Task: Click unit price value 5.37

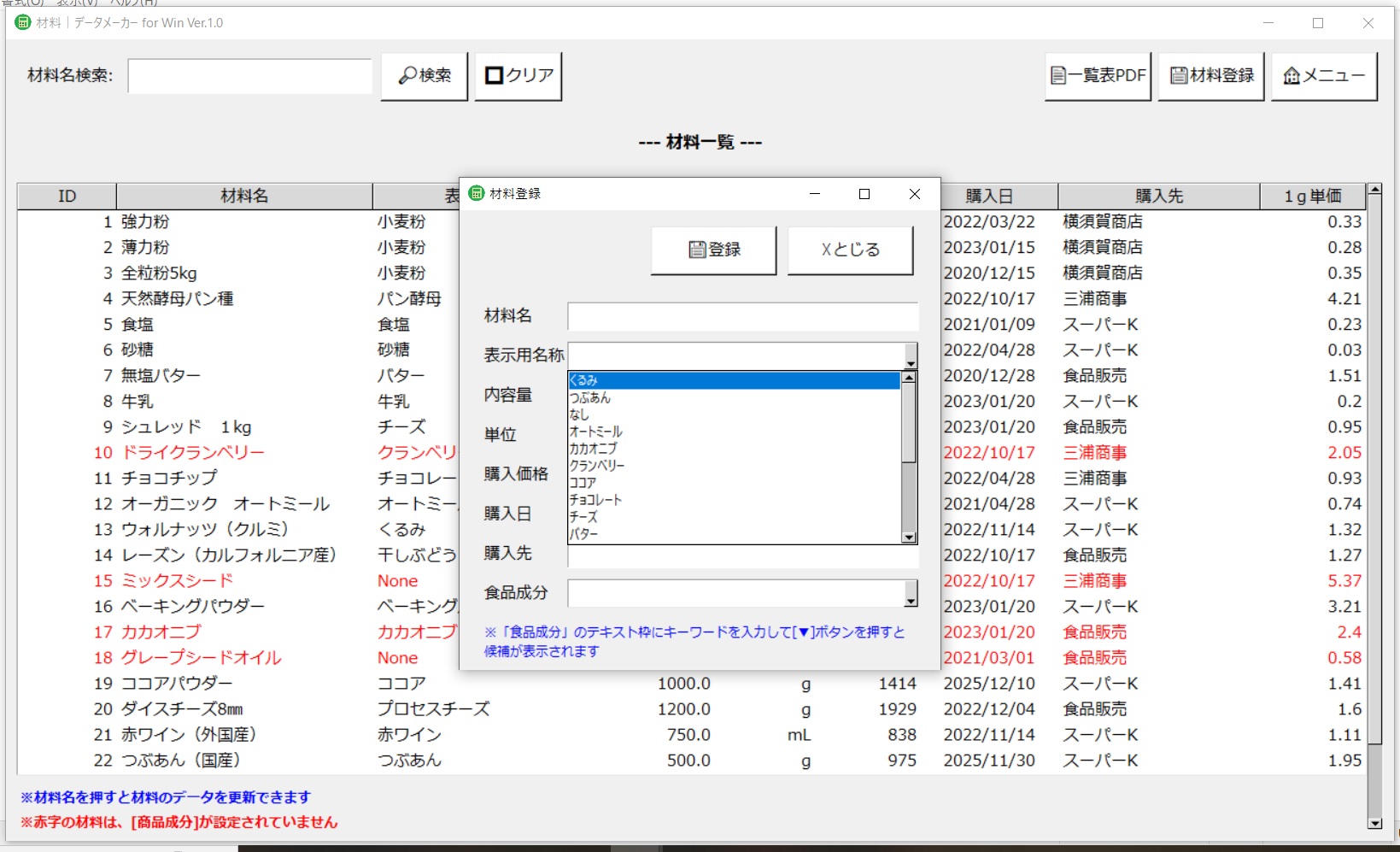Action: [1344, 581]
